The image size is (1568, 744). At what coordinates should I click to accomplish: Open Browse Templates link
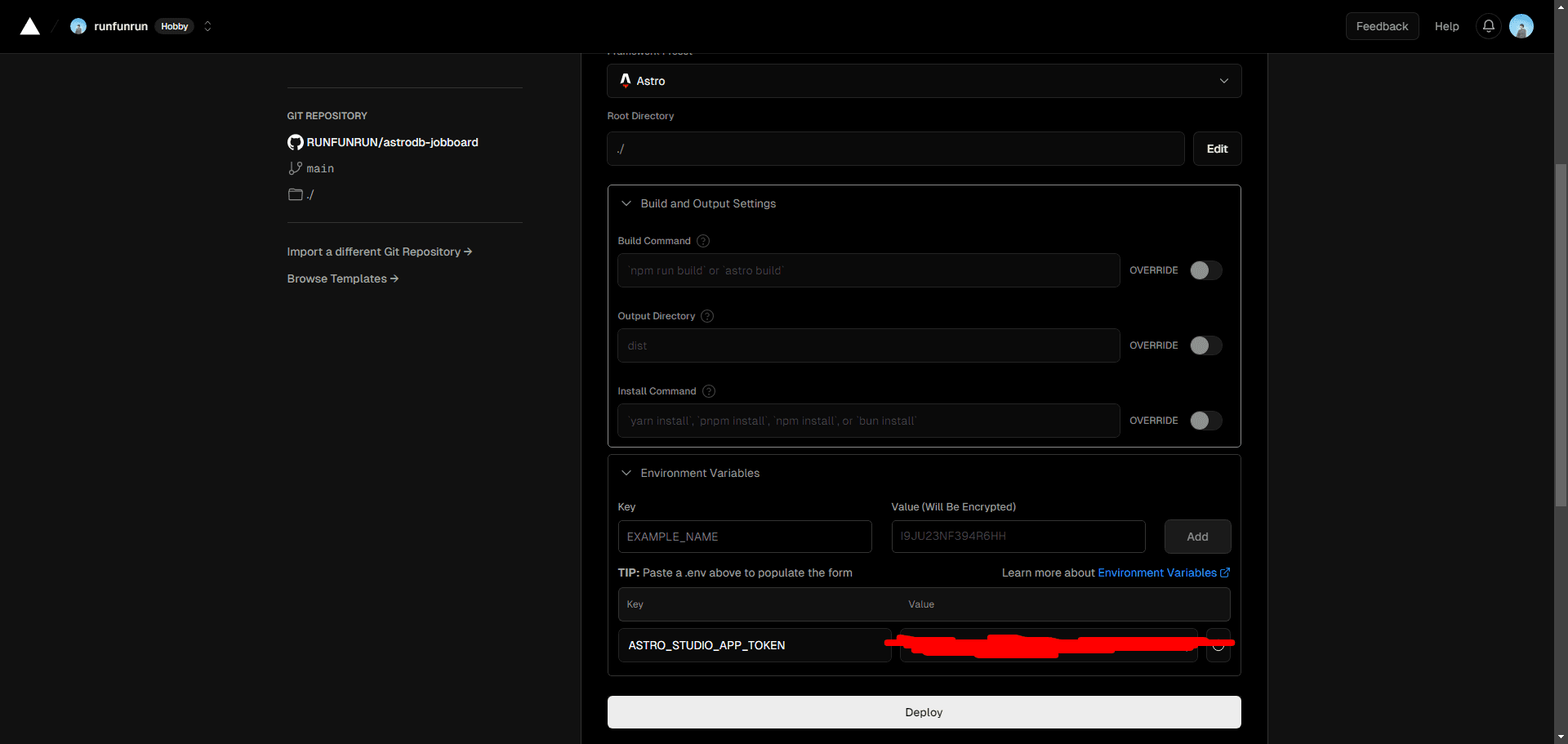(343, 278)
